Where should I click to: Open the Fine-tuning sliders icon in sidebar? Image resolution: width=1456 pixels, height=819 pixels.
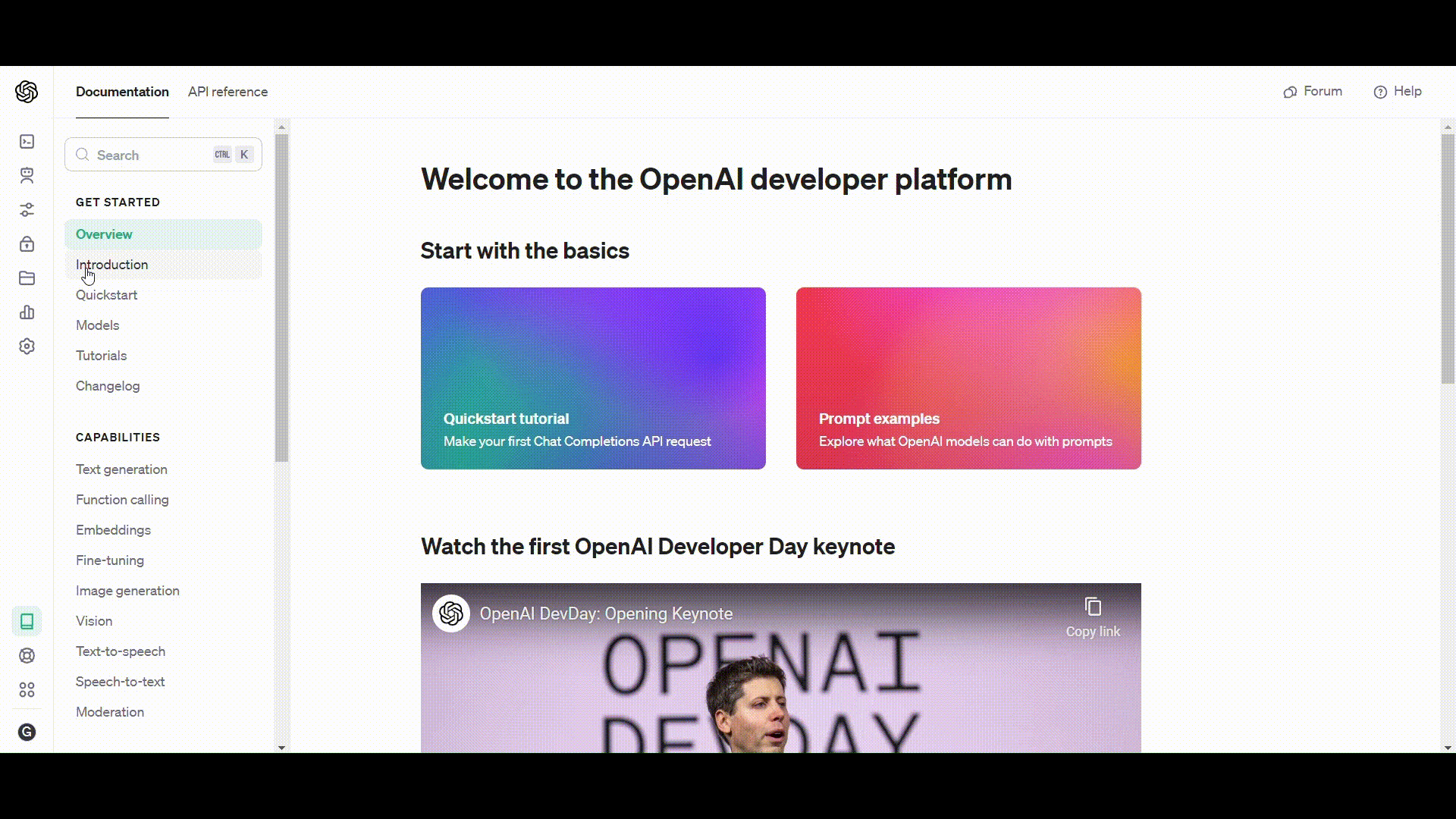27,209
